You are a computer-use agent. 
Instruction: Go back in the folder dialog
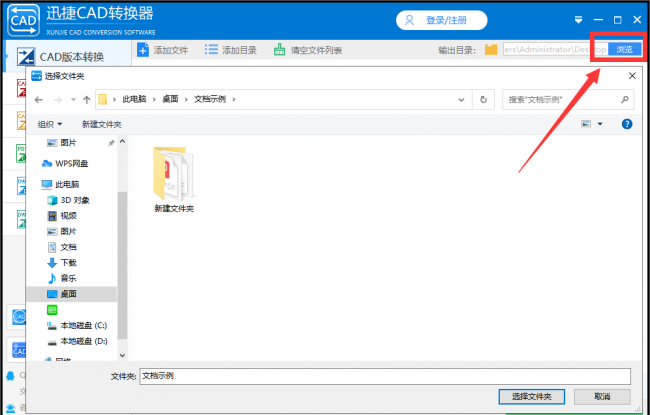tap(39, 100)
